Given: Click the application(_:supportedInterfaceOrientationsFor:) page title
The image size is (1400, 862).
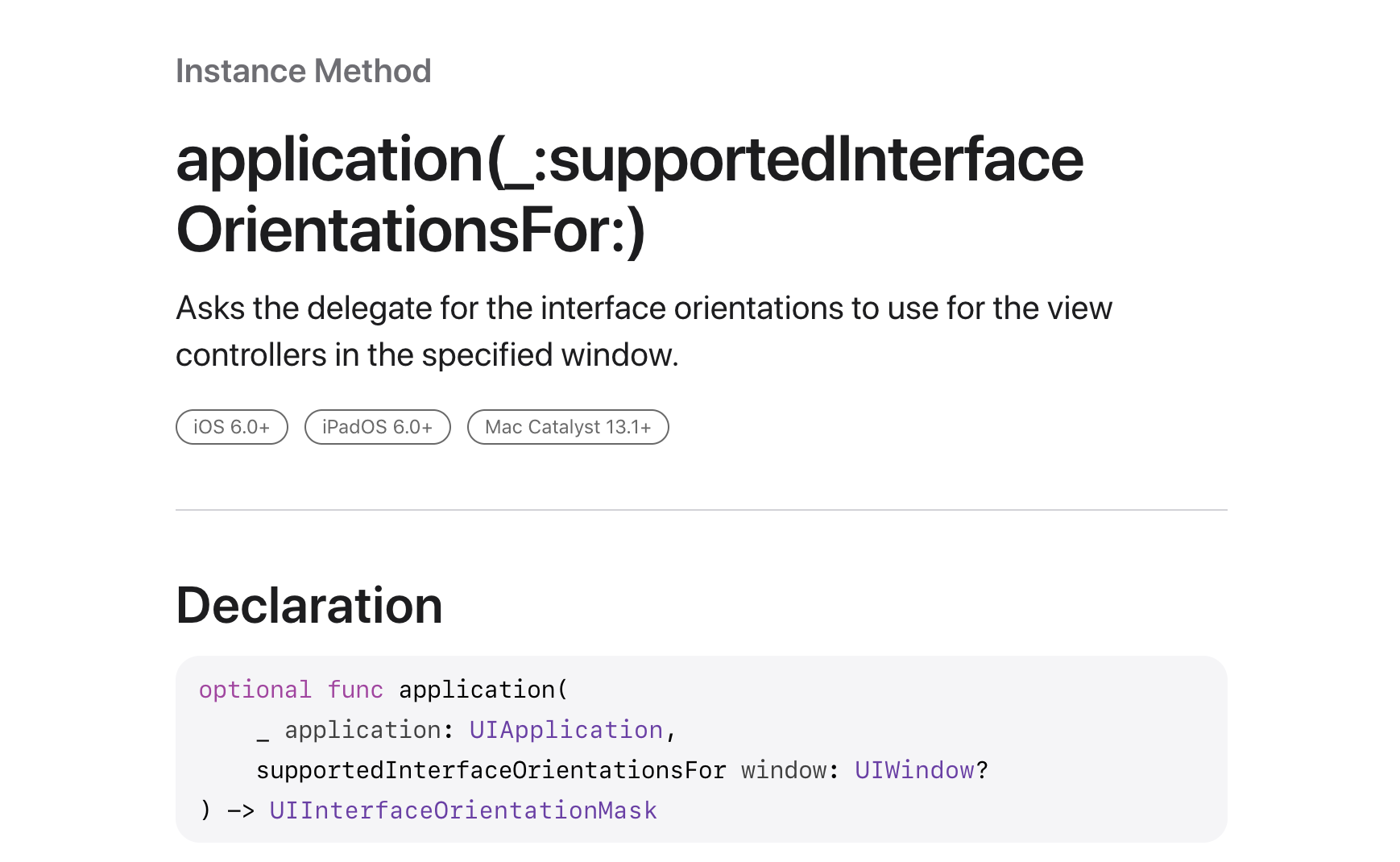Looking at the screenshot, I should click(629, 194).
